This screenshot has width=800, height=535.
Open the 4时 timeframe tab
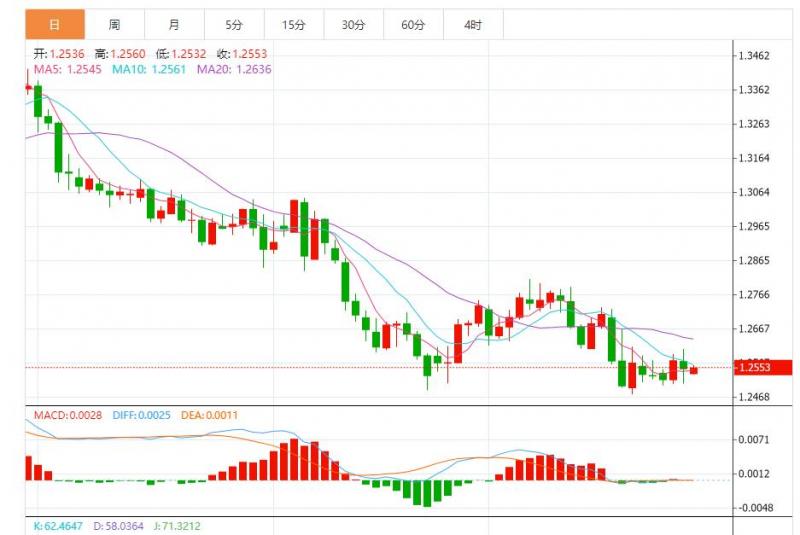click(473, 24)
